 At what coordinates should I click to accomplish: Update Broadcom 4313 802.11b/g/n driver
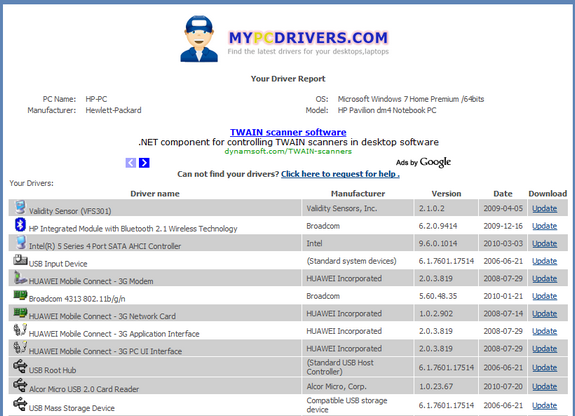pos(544,296)
